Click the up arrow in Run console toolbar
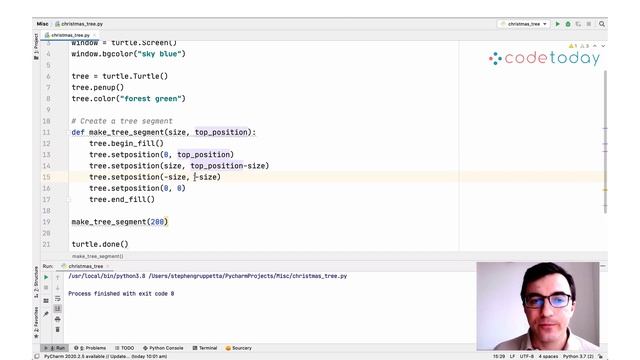The height and width of the screenshot is (360, 640). pyautogui.click(x=58, y=277)
